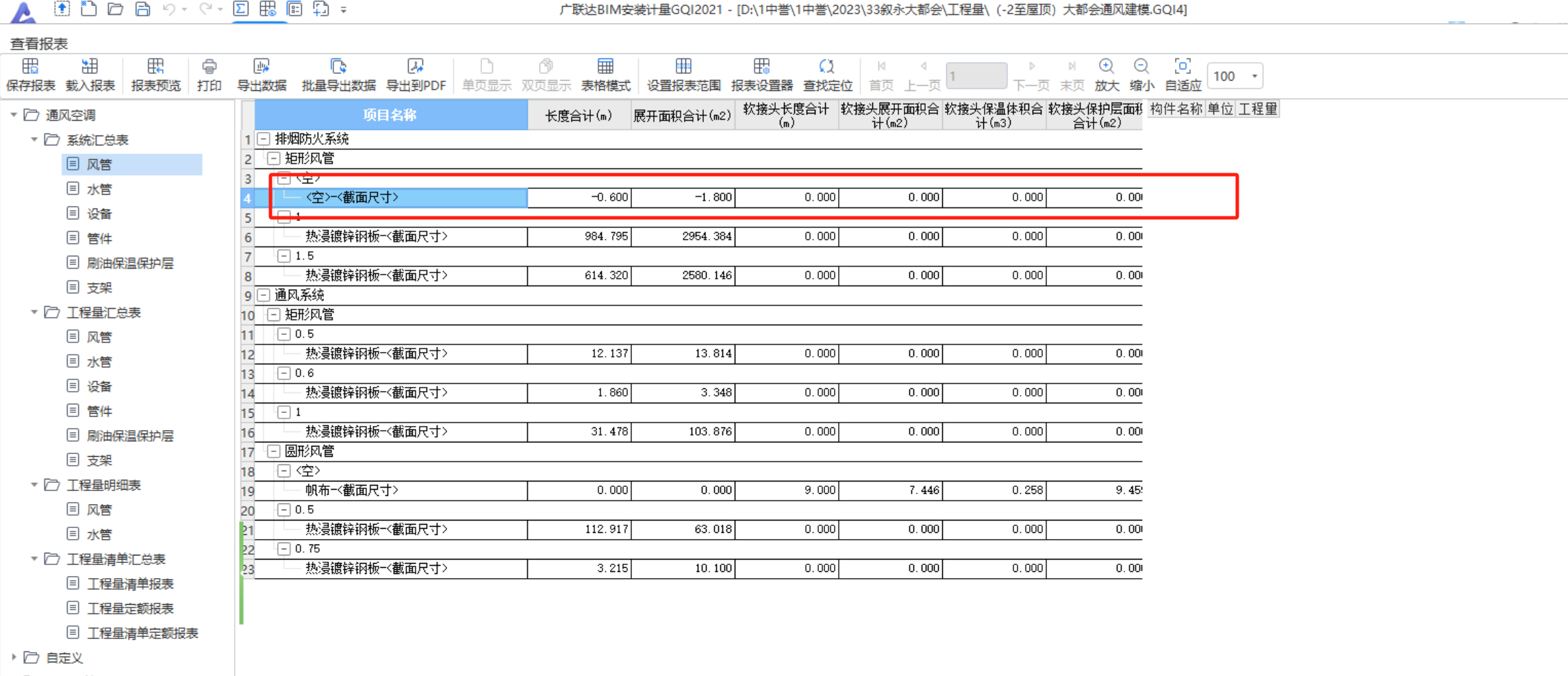Open the 100 zoom percentage dropdown

point(1254,76)
